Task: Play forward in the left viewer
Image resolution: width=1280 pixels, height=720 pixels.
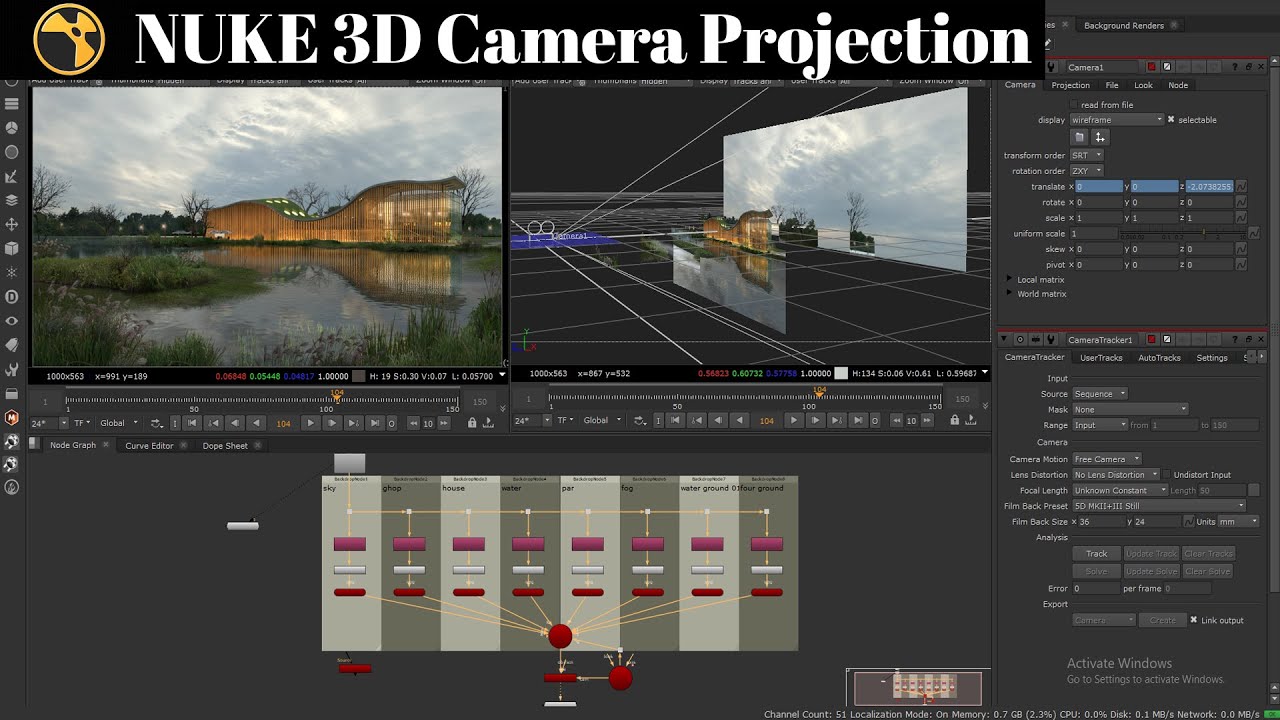Action: tap(310, 423)
